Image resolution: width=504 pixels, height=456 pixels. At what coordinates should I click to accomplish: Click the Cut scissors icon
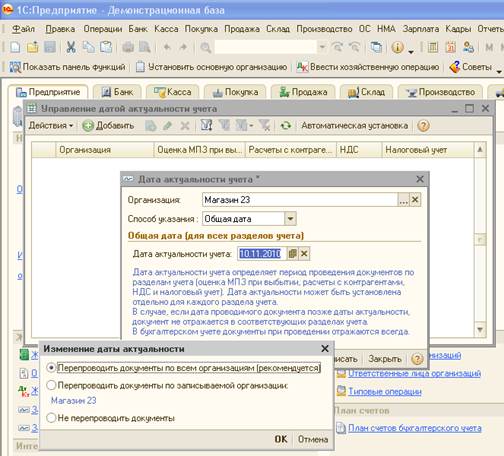[71, 47]
